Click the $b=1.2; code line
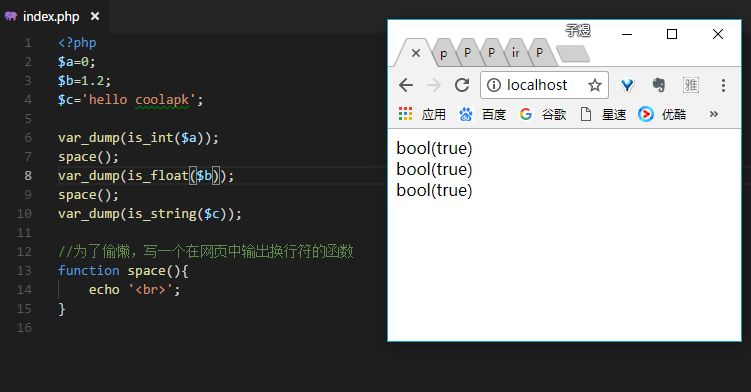The width and height of the screenshot is (751, 392). point(84,81)
